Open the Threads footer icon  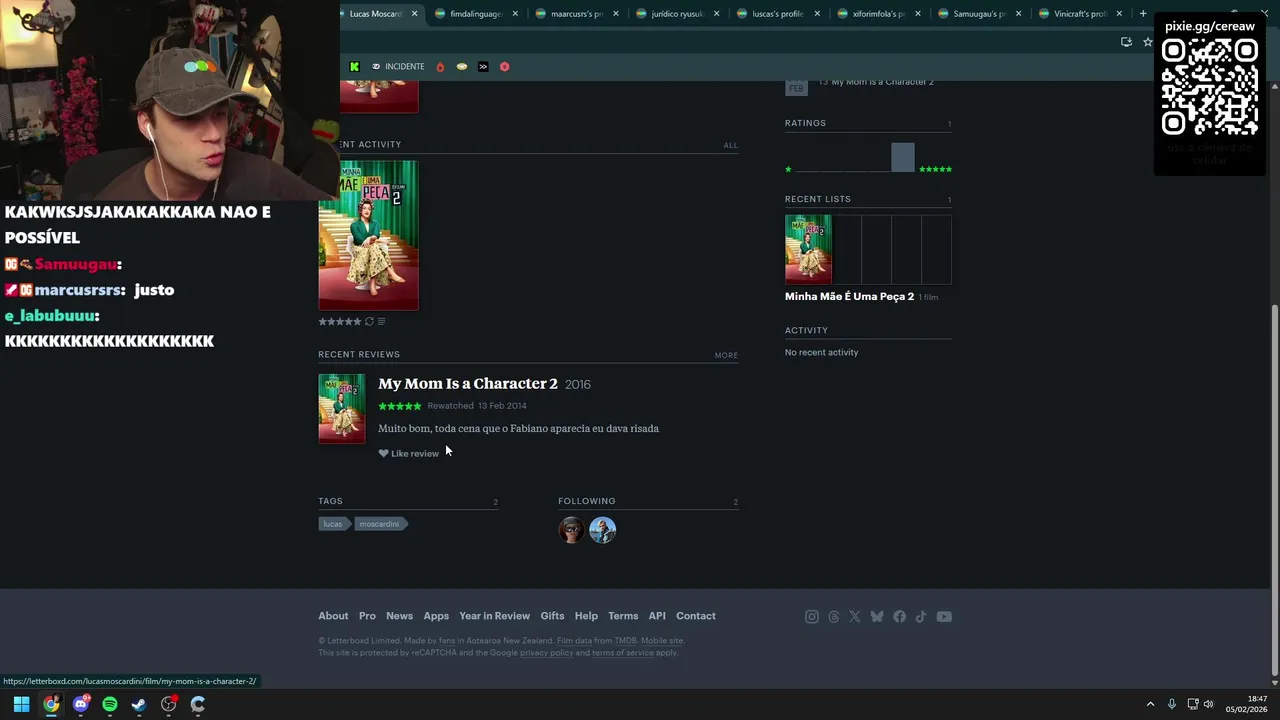(834, 617)
